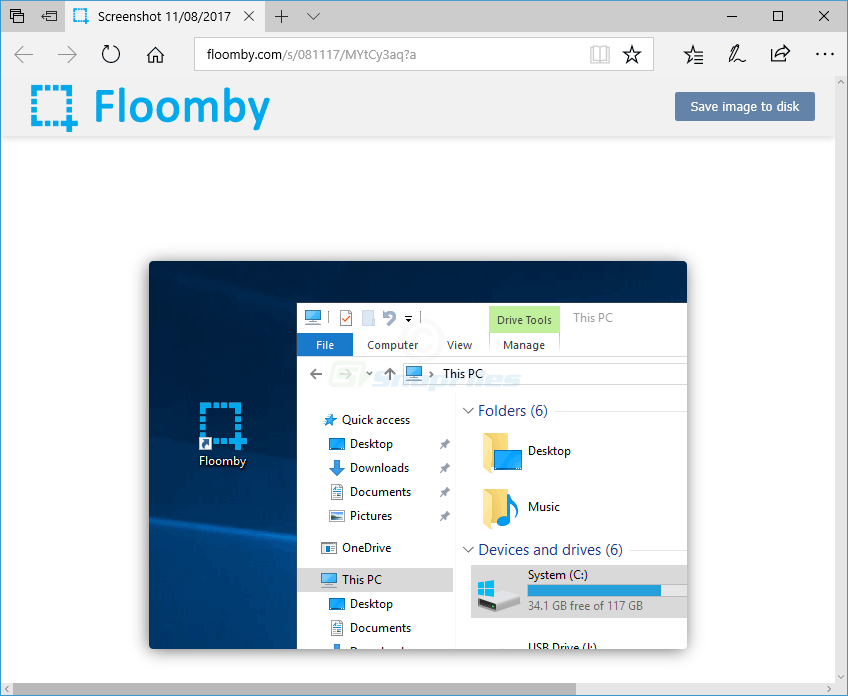The image size is (848, 696).
Task: Collapse the Devices and drives section
Action: coord(467,549)
